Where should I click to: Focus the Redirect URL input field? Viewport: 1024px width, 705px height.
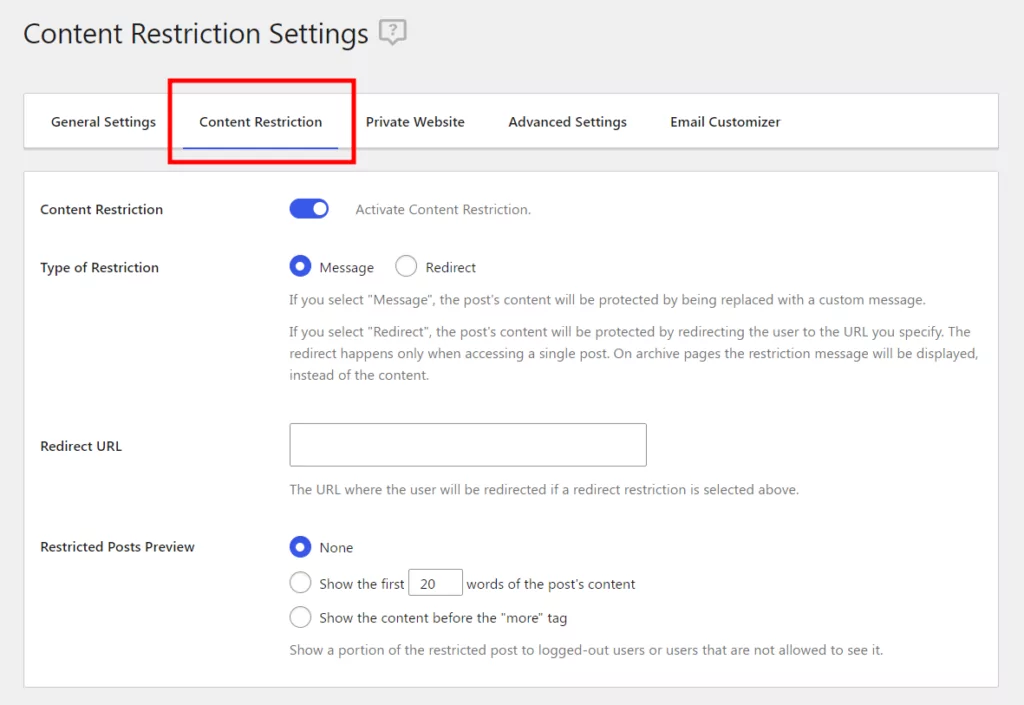click(x=468, y=445)
